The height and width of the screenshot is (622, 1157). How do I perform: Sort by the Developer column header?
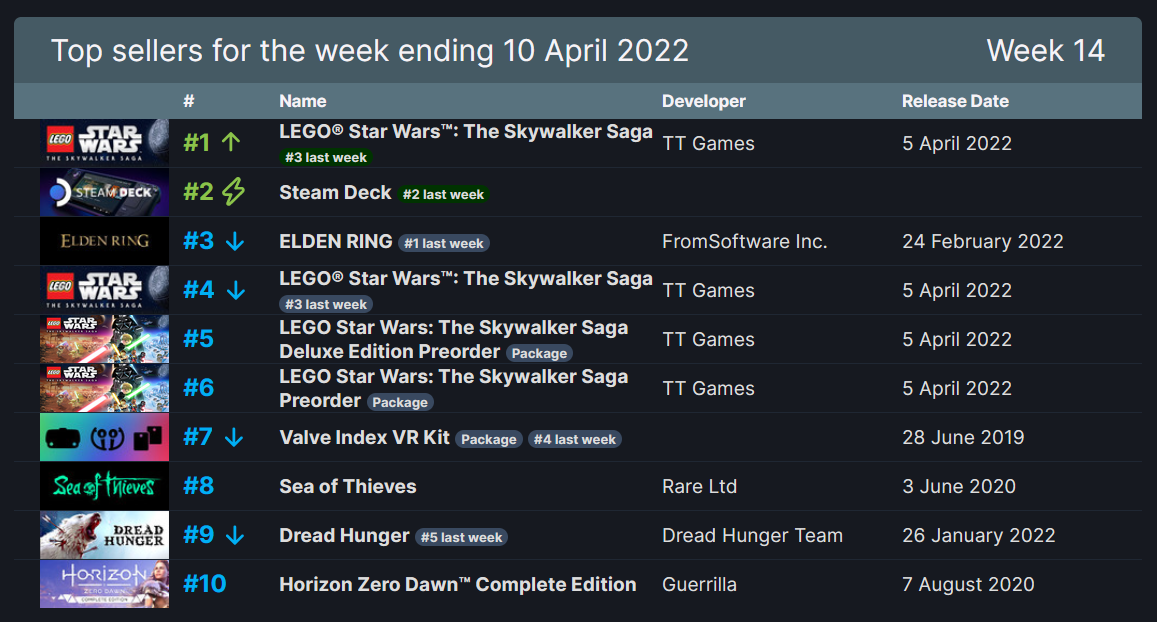(704, 101)
